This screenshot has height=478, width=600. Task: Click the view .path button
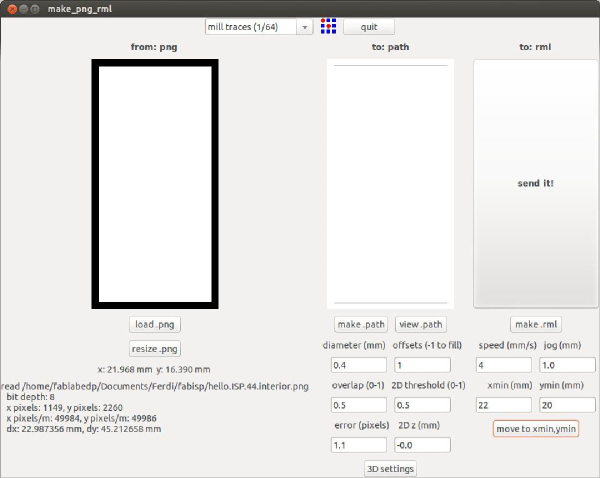(x=421, y=325)
